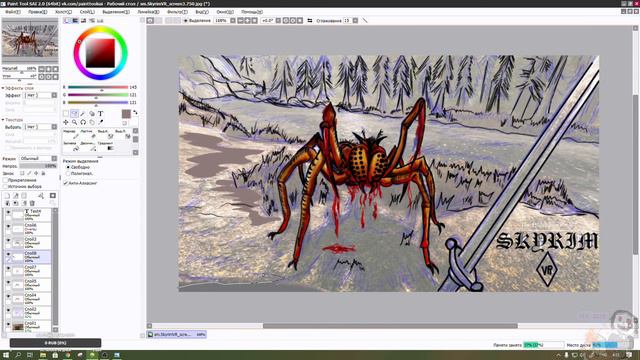Screen dimensions: 640x360
Task: Open the Файл menu
Action: (x=13, y=12)
